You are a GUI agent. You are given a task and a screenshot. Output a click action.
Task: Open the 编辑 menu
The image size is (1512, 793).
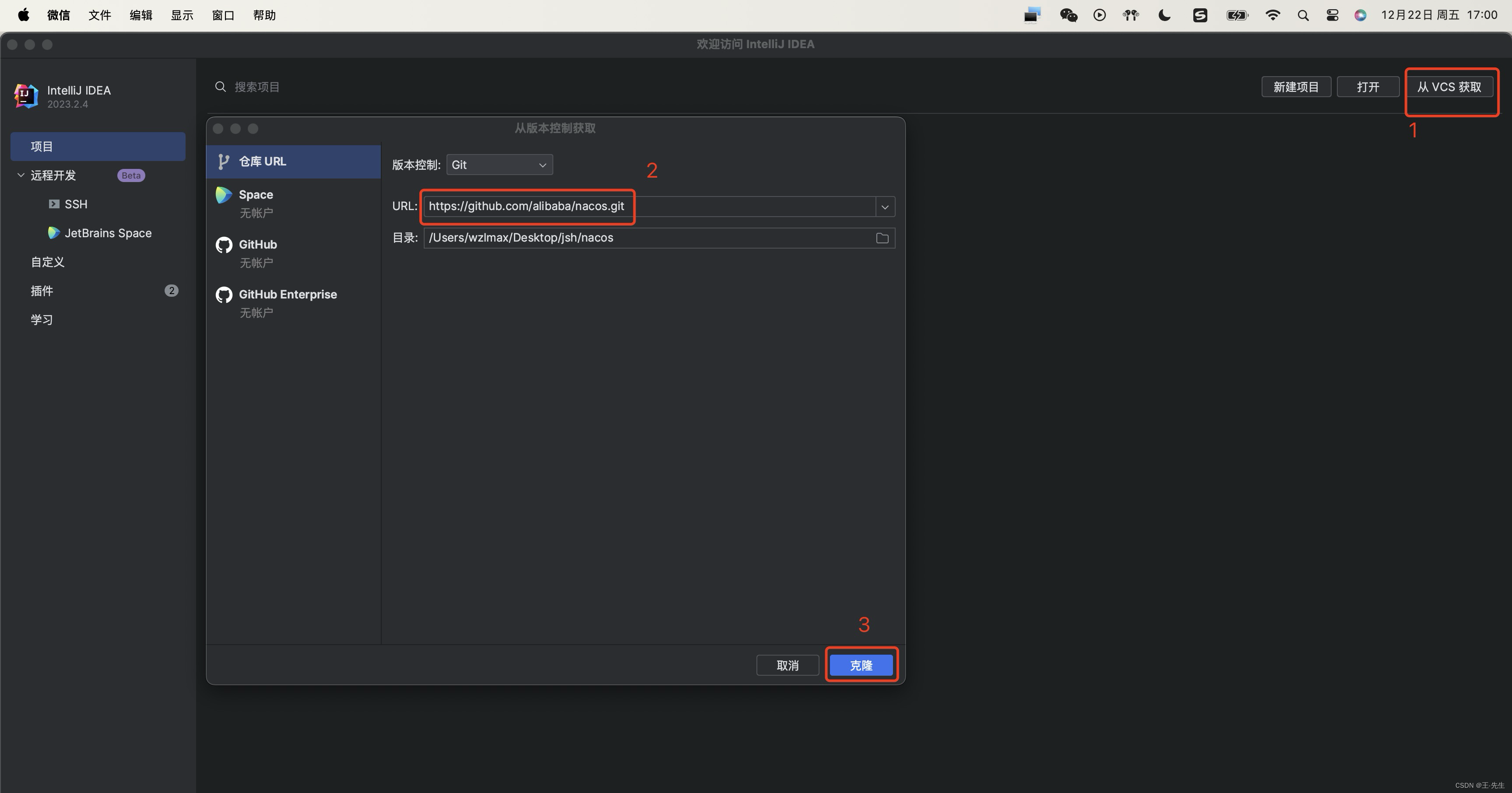click(141, 15)
